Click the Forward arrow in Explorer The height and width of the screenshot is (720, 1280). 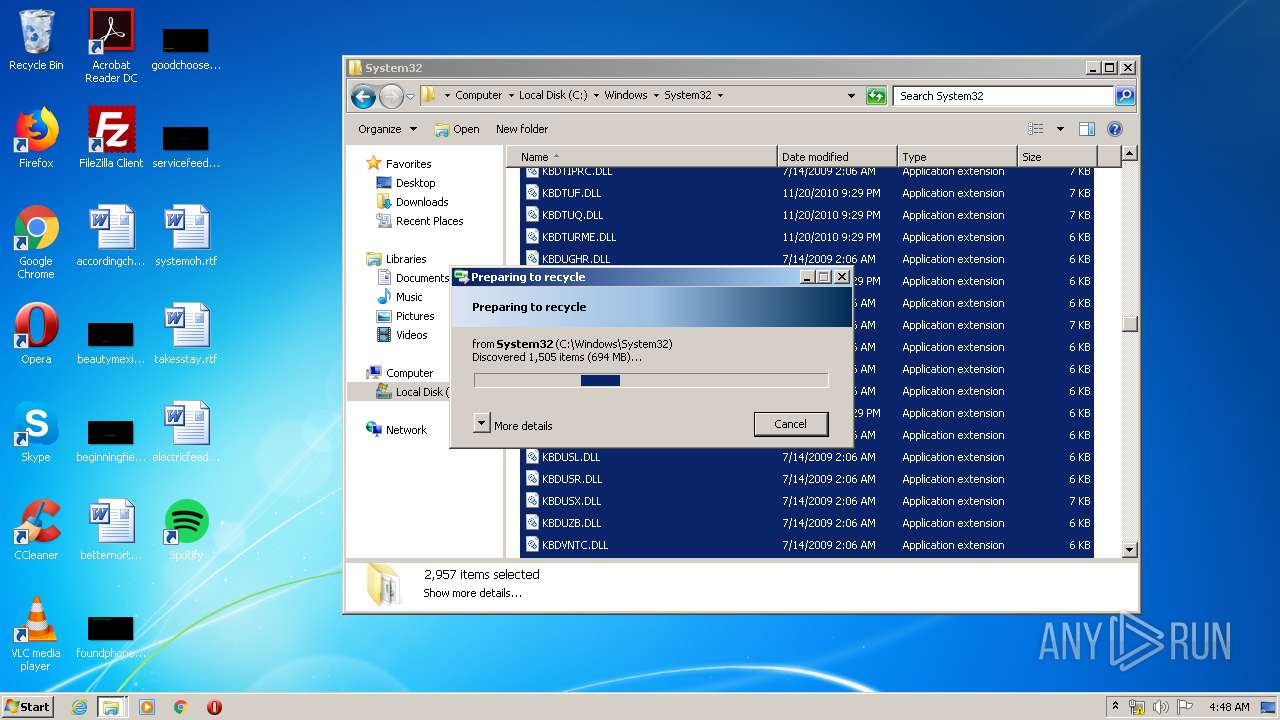391,96
